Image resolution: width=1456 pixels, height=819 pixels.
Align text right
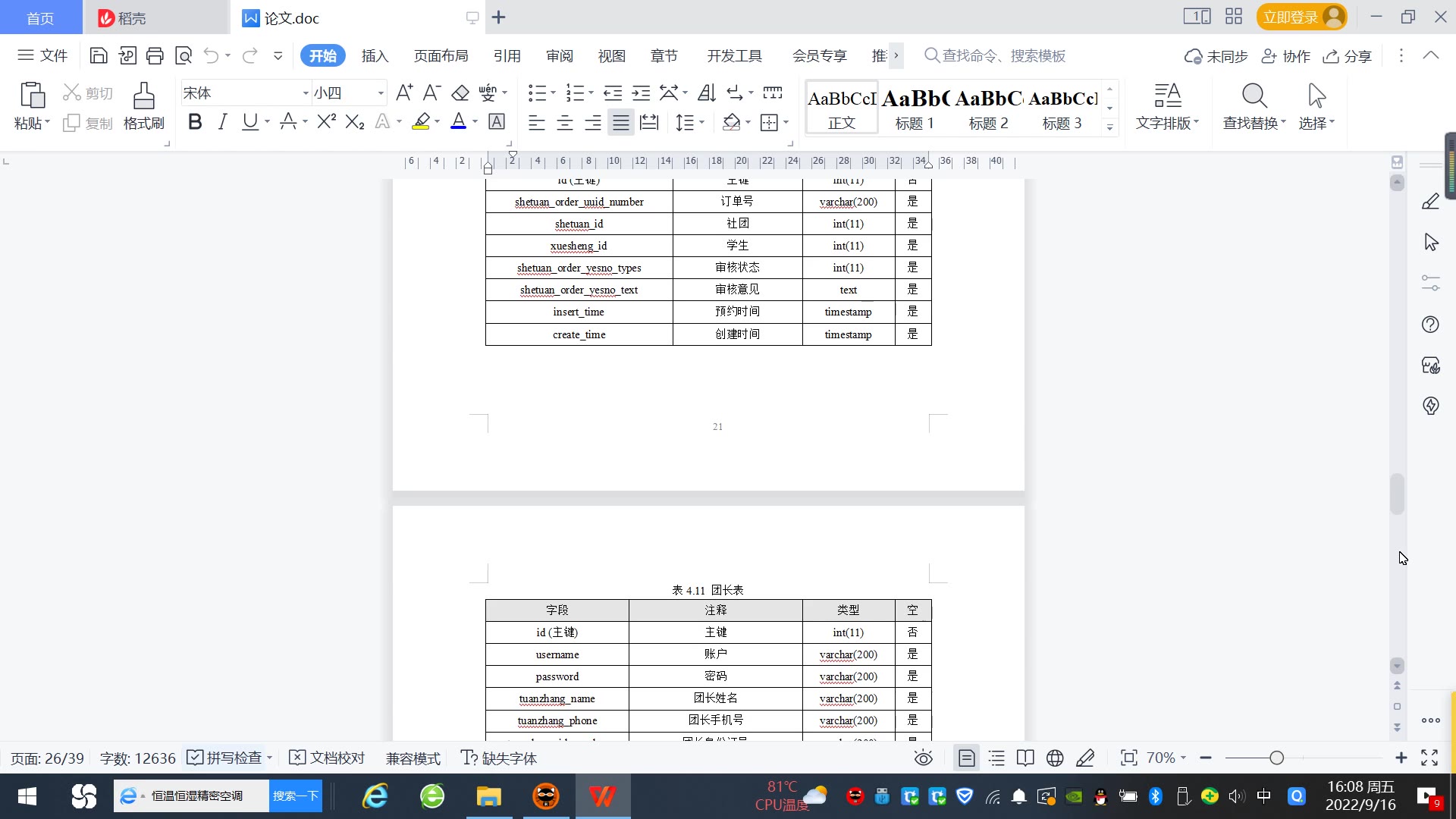click(x=592, y=122)
